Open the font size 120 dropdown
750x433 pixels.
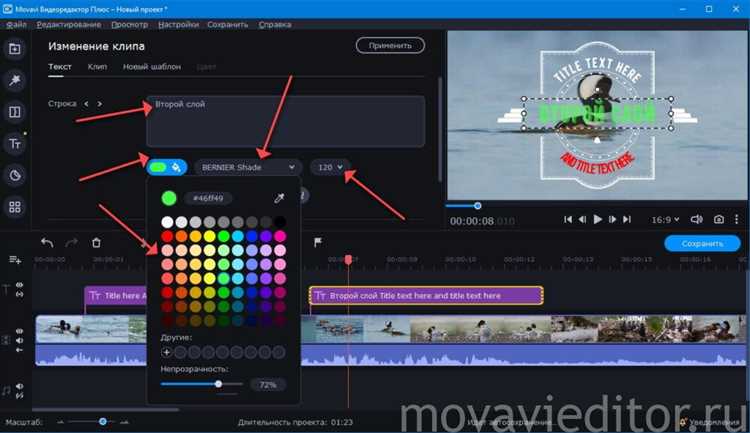[331, 167]
